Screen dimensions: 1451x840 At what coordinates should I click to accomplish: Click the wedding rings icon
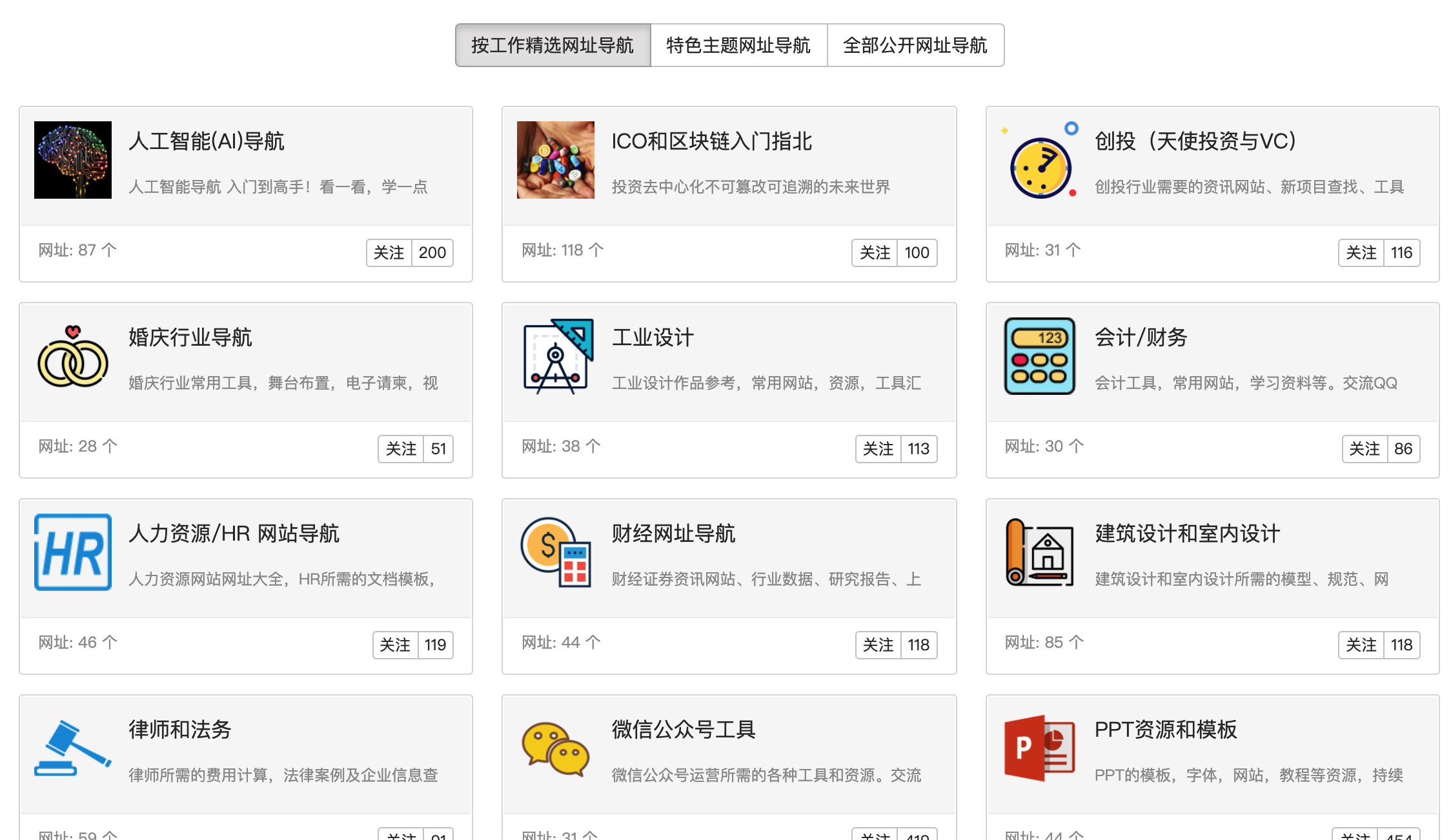click(x=73, y=357)
